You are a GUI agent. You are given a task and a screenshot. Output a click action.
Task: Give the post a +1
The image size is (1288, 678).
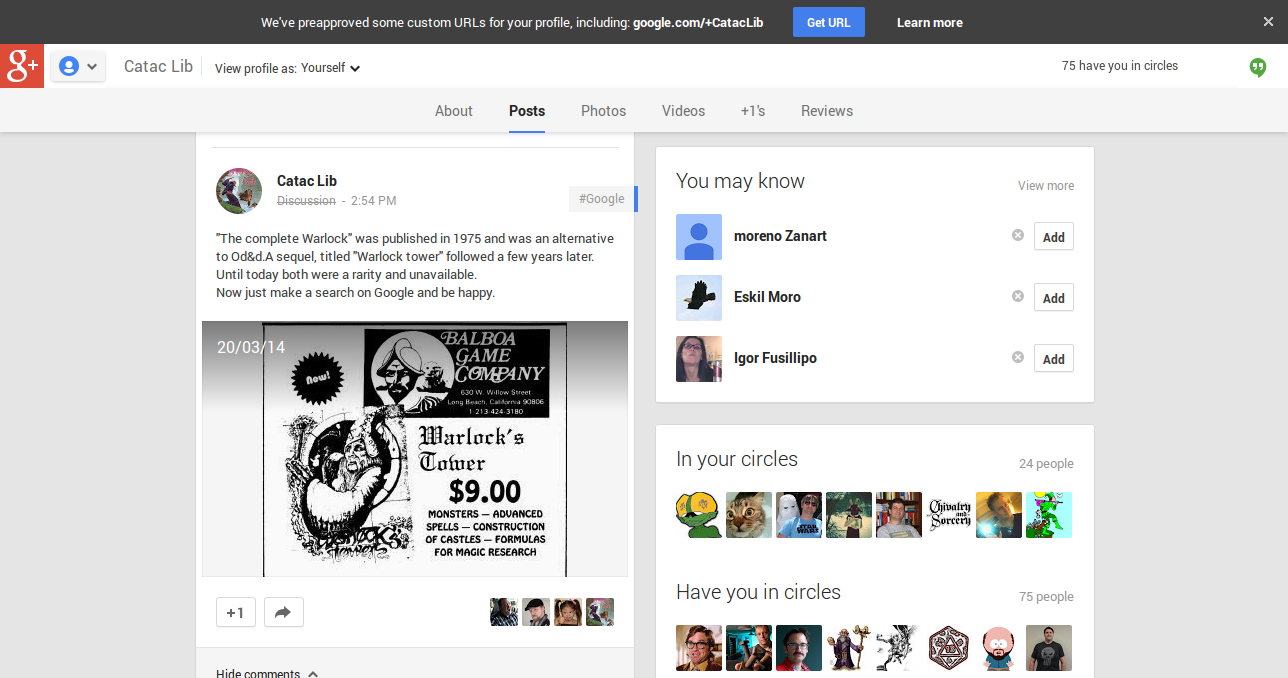pyautogui.click(x=236, y=613)
